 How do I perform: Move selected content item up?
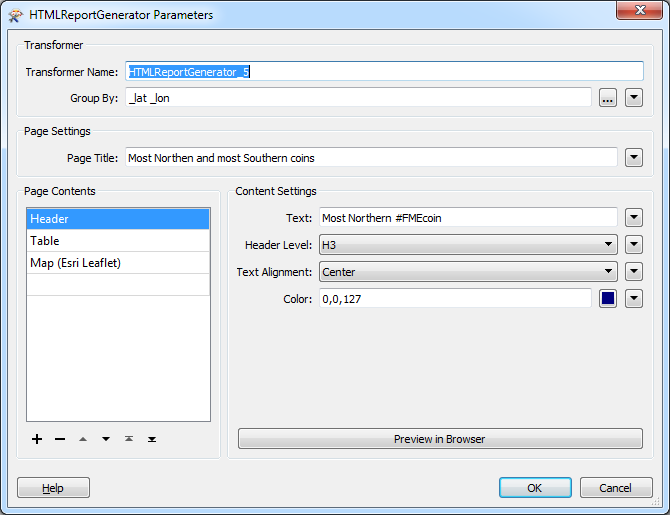(83, 439)
